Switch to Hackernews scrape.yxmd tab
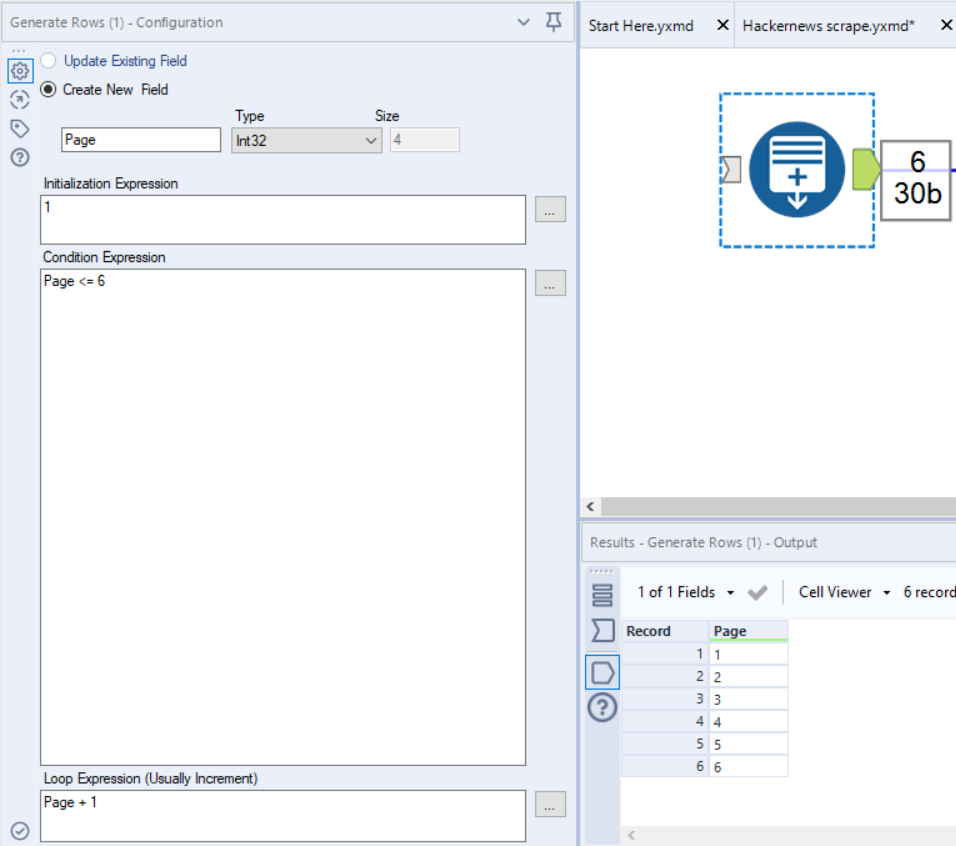This screenshot has height=846, width=956. (829, 26)
